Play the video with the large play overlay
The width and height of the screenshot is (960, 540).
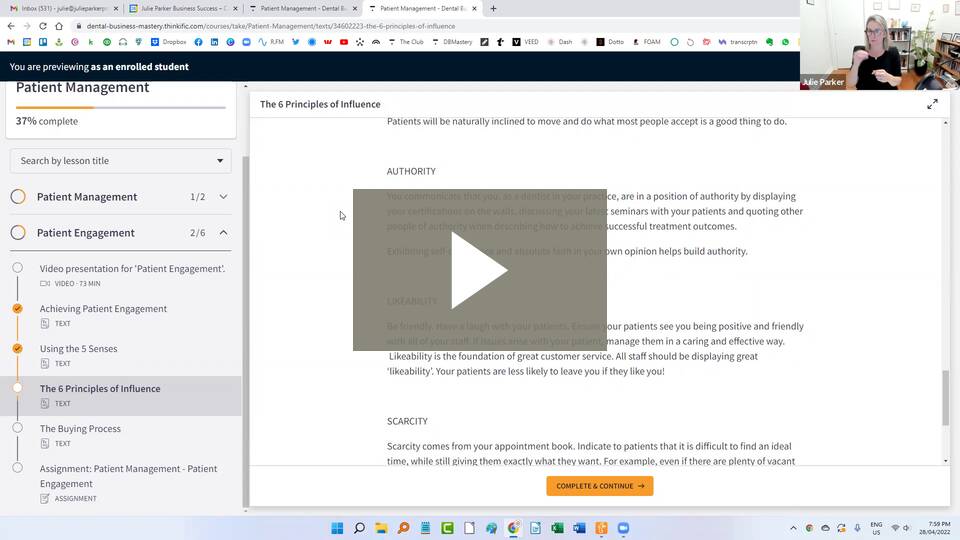(479, 270)
